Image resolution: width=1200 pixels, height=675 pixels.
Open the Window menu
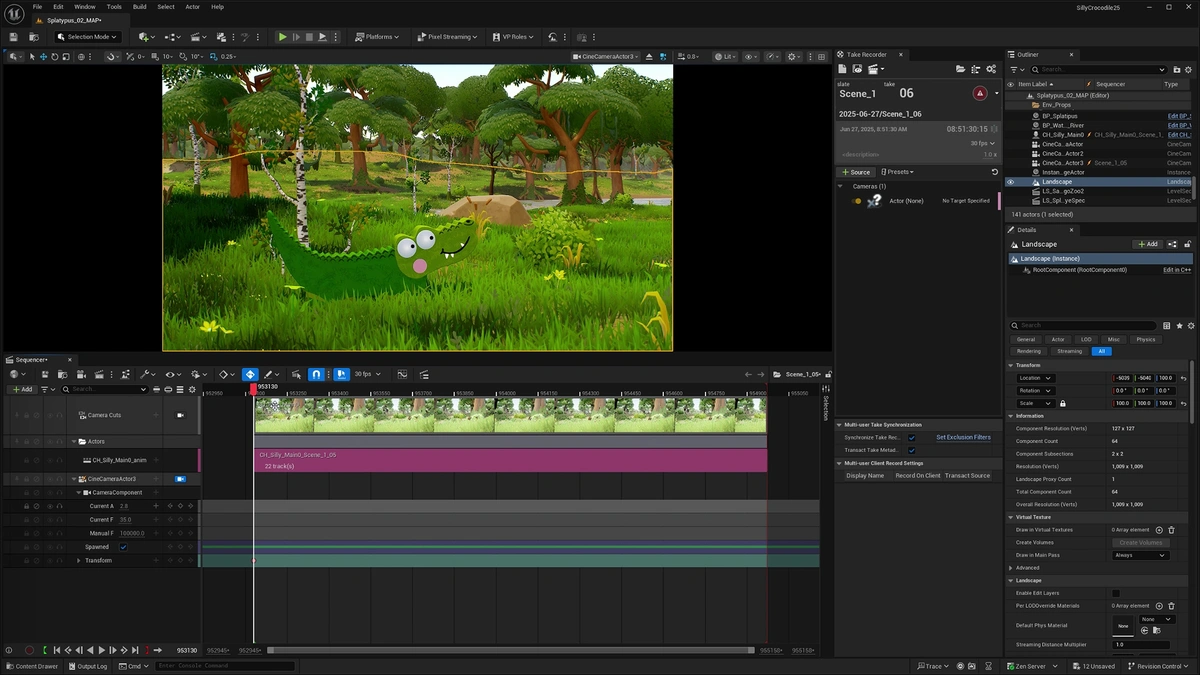(84, 6)
